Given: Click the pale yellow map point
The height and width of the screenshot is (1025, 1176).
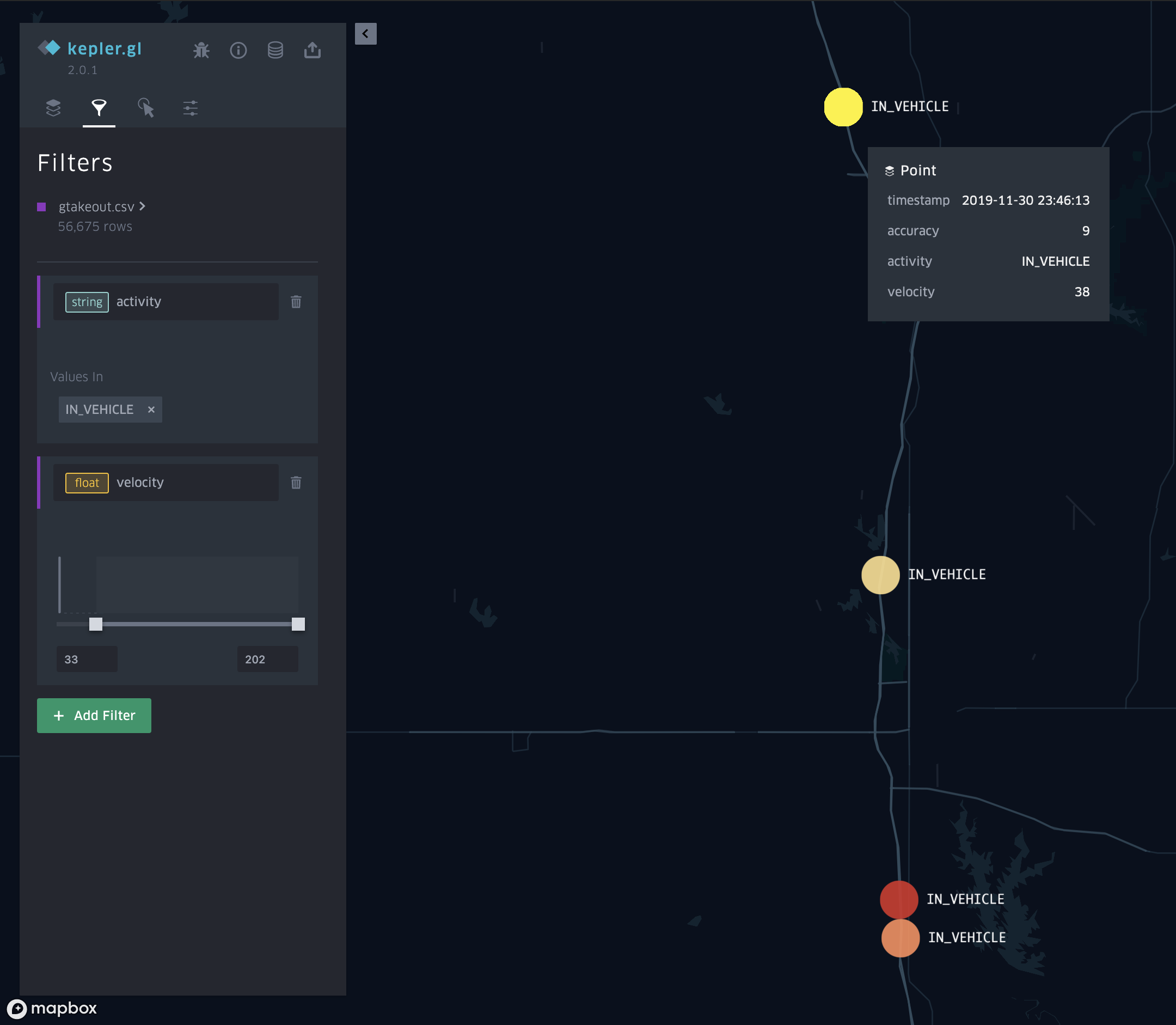Looking at the screenshot, I should coord(880,575).
